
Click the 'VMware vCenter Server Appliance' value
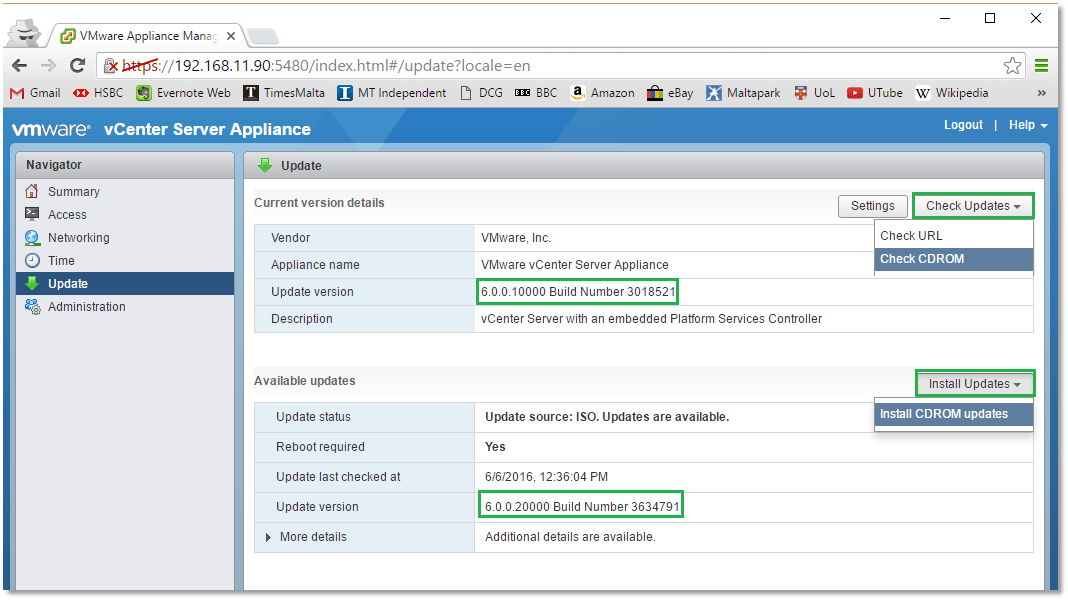point(575,264)
